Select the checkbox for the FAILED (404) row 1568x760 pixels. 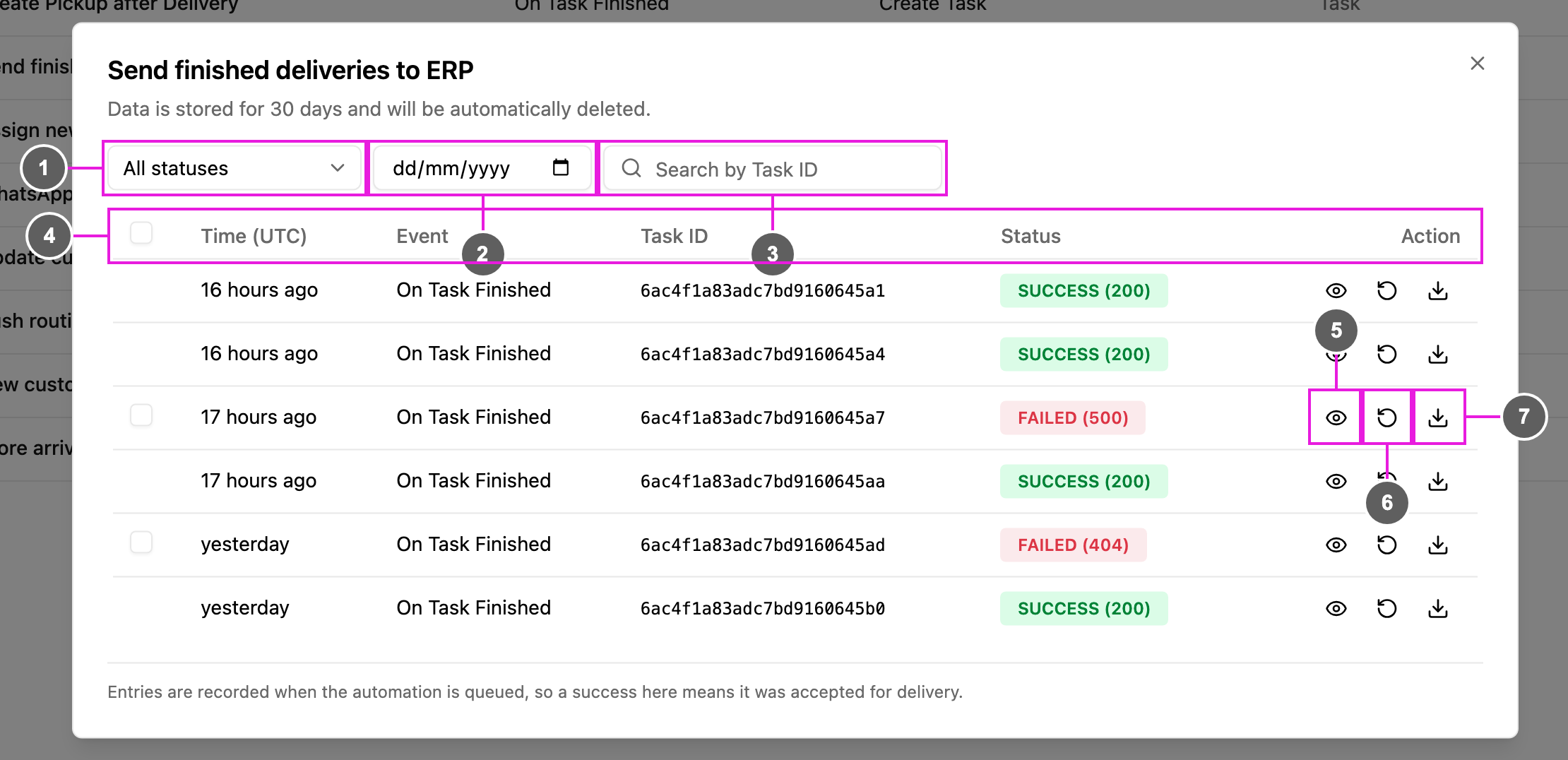[141, 542]
